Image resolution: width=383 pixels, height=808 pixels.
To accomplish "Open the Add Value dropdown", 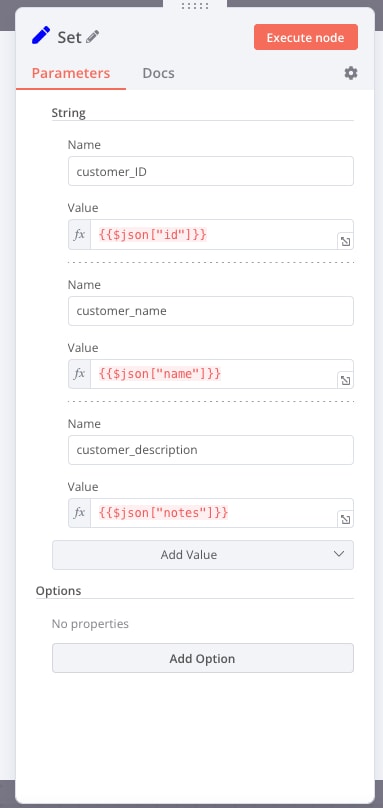I will pos(203,554).
